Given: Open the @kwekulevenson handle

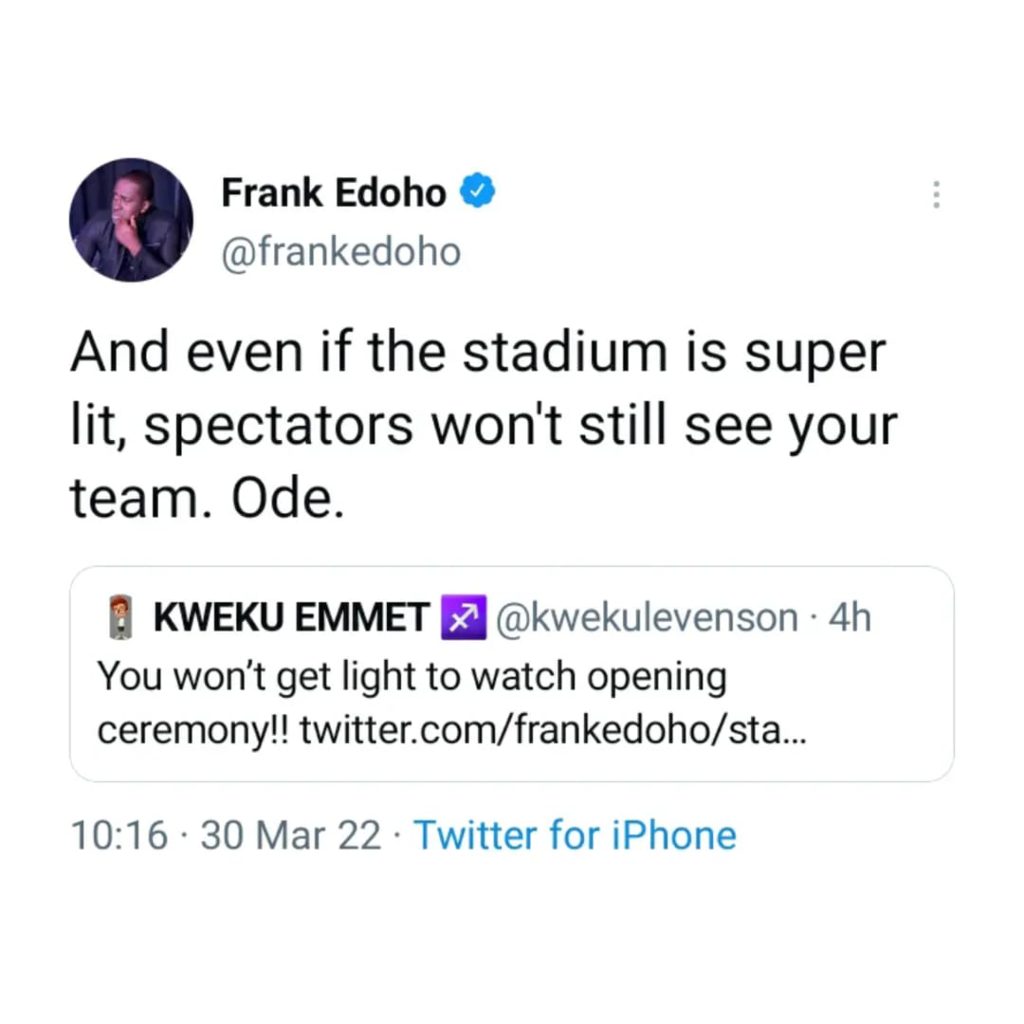Looking at the screenshot, I should coord(645,619).
